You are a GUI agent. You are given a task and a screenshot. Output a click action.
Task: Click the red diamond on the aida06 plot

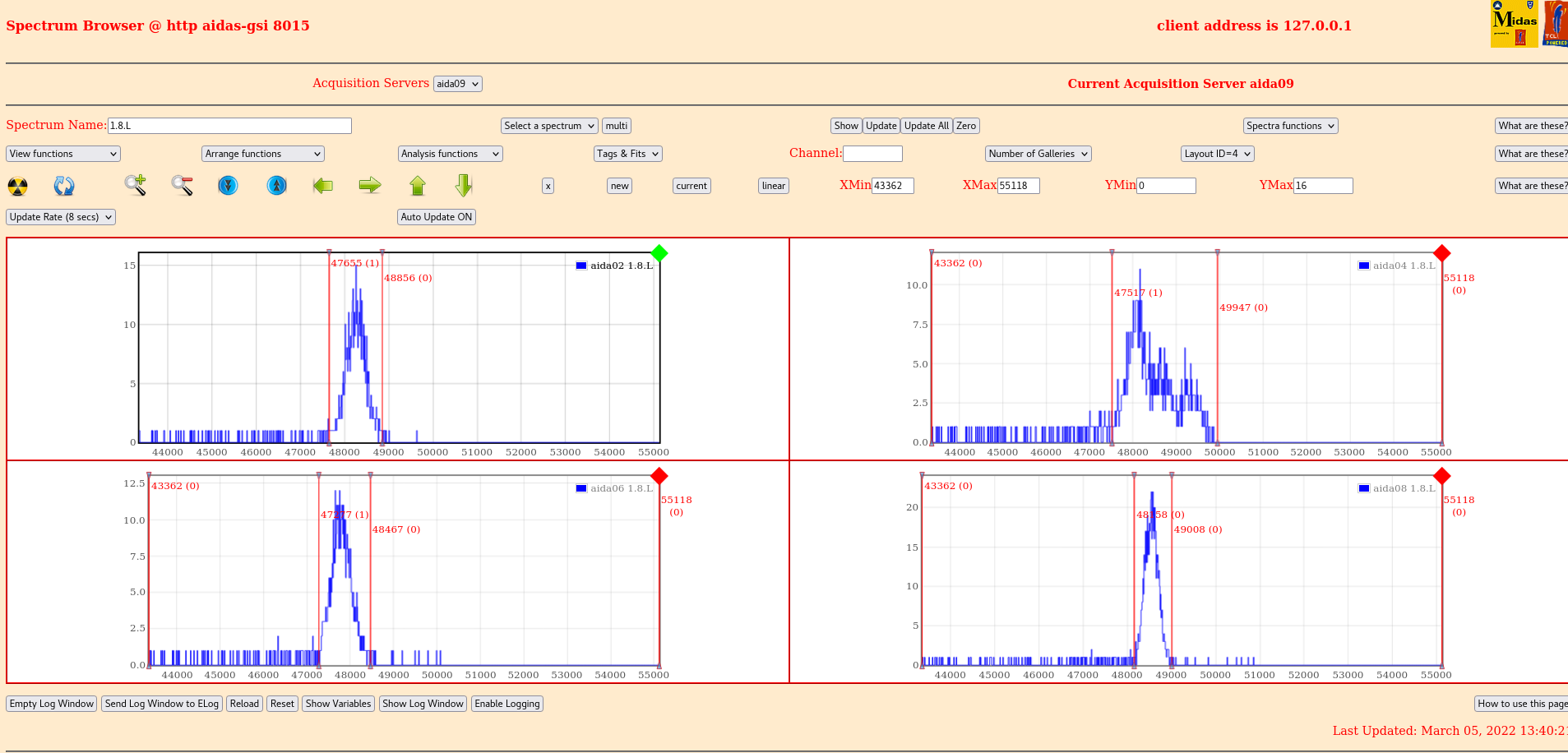coord(659,476)
